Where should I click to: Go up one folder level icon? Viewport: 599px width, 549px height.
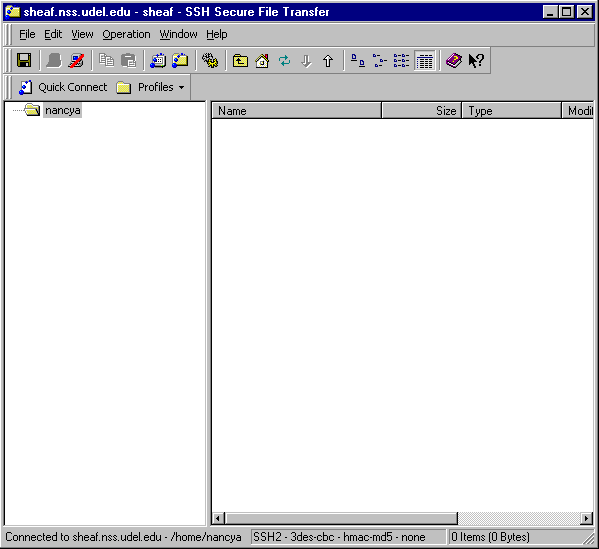(x=240, y=60)
